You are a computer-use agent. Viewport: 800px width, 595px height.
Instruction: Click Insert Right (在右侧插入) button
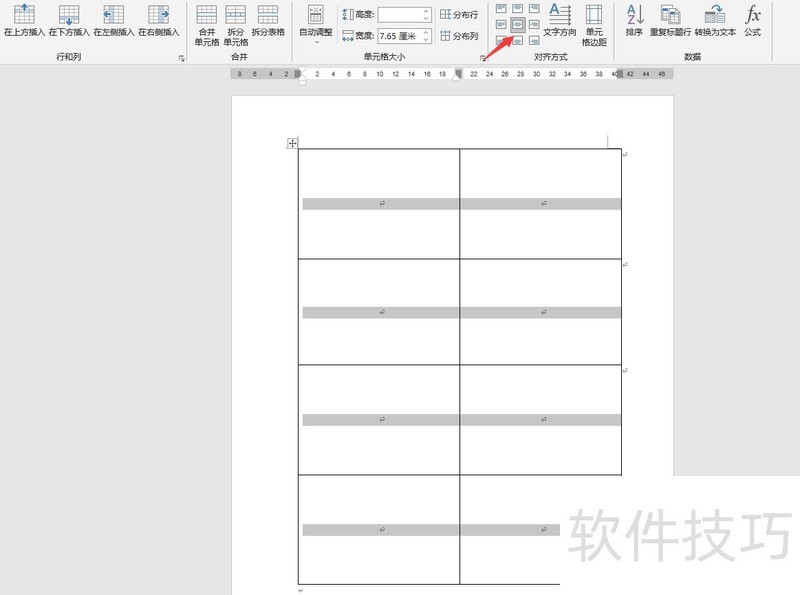tap(159, 20)
